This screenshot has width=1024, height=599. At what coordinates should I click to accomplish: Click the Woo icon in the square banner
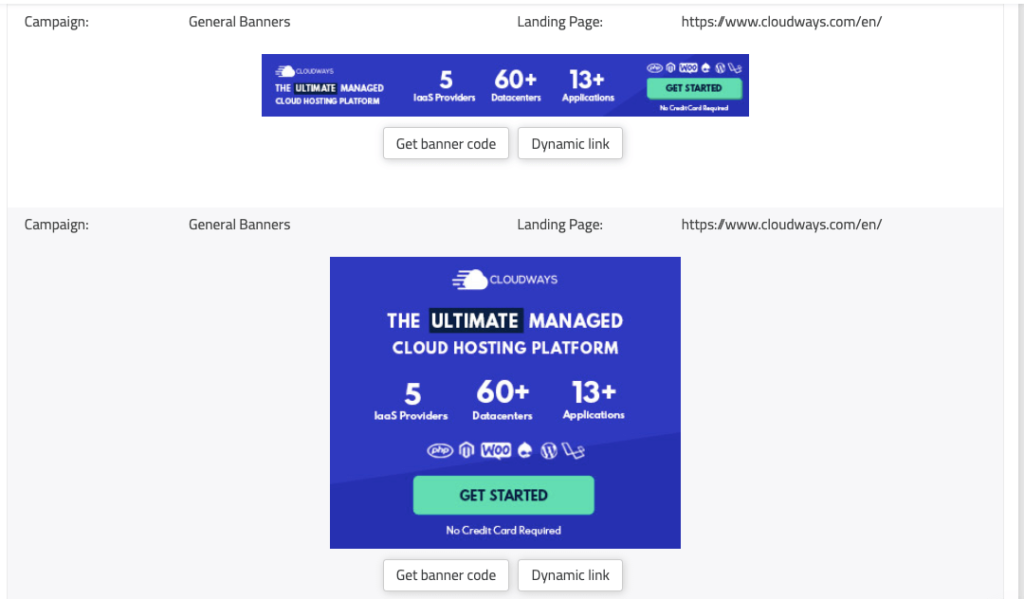click(496, 450)
